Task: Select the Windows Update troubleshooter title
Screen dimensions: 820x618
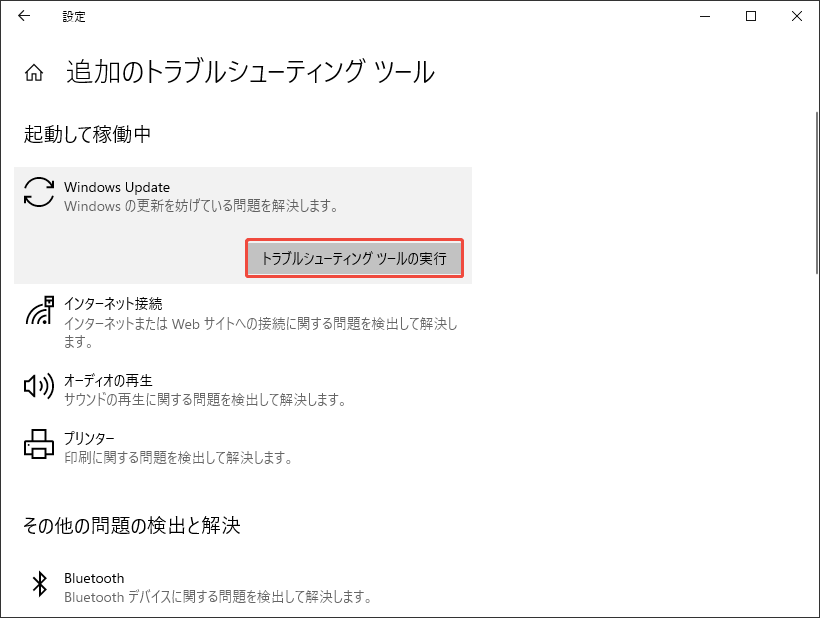Action: (117, 187)
